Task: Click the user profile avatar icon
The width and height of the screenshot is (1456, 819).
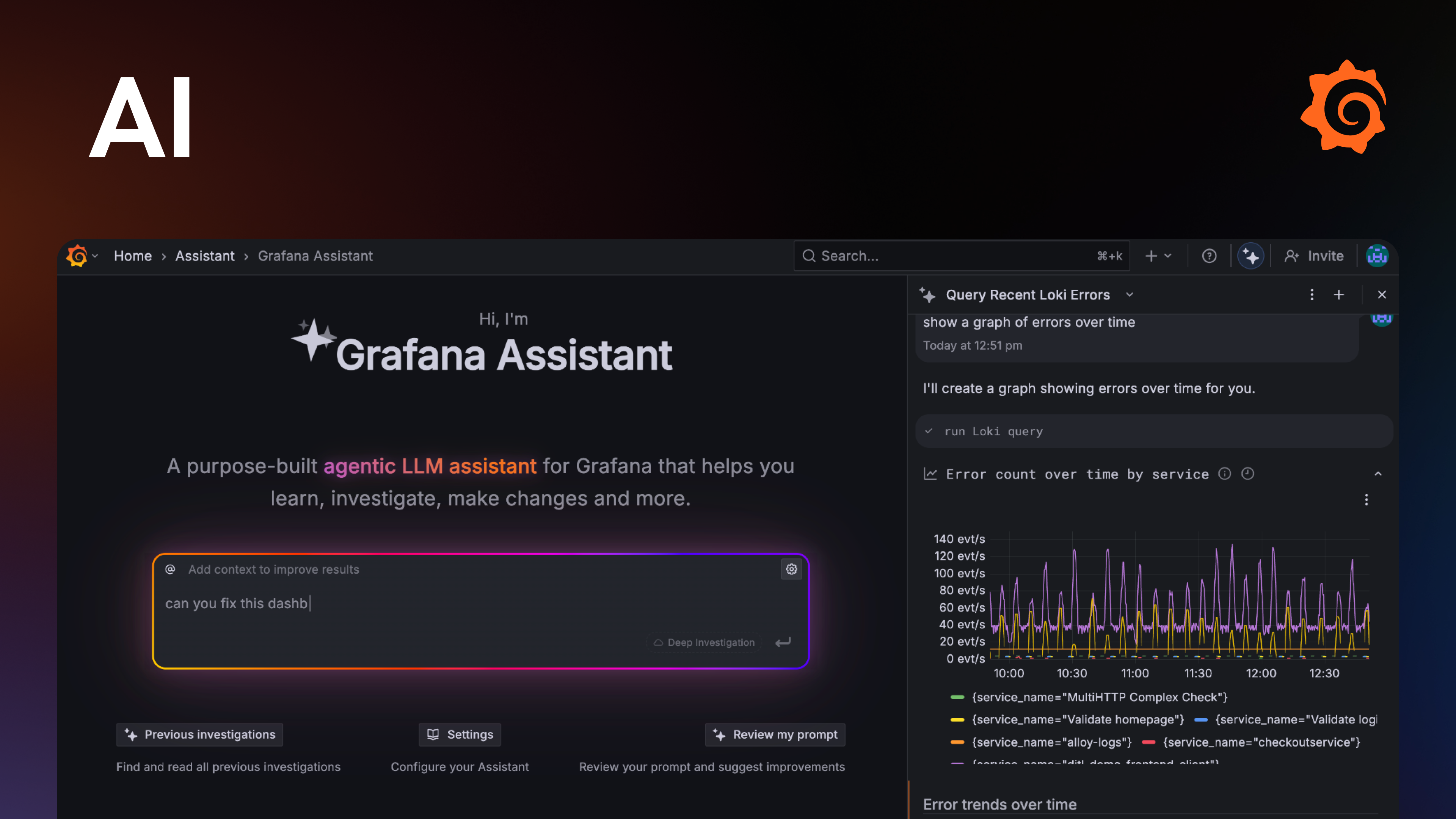Action: (1378, 256)
